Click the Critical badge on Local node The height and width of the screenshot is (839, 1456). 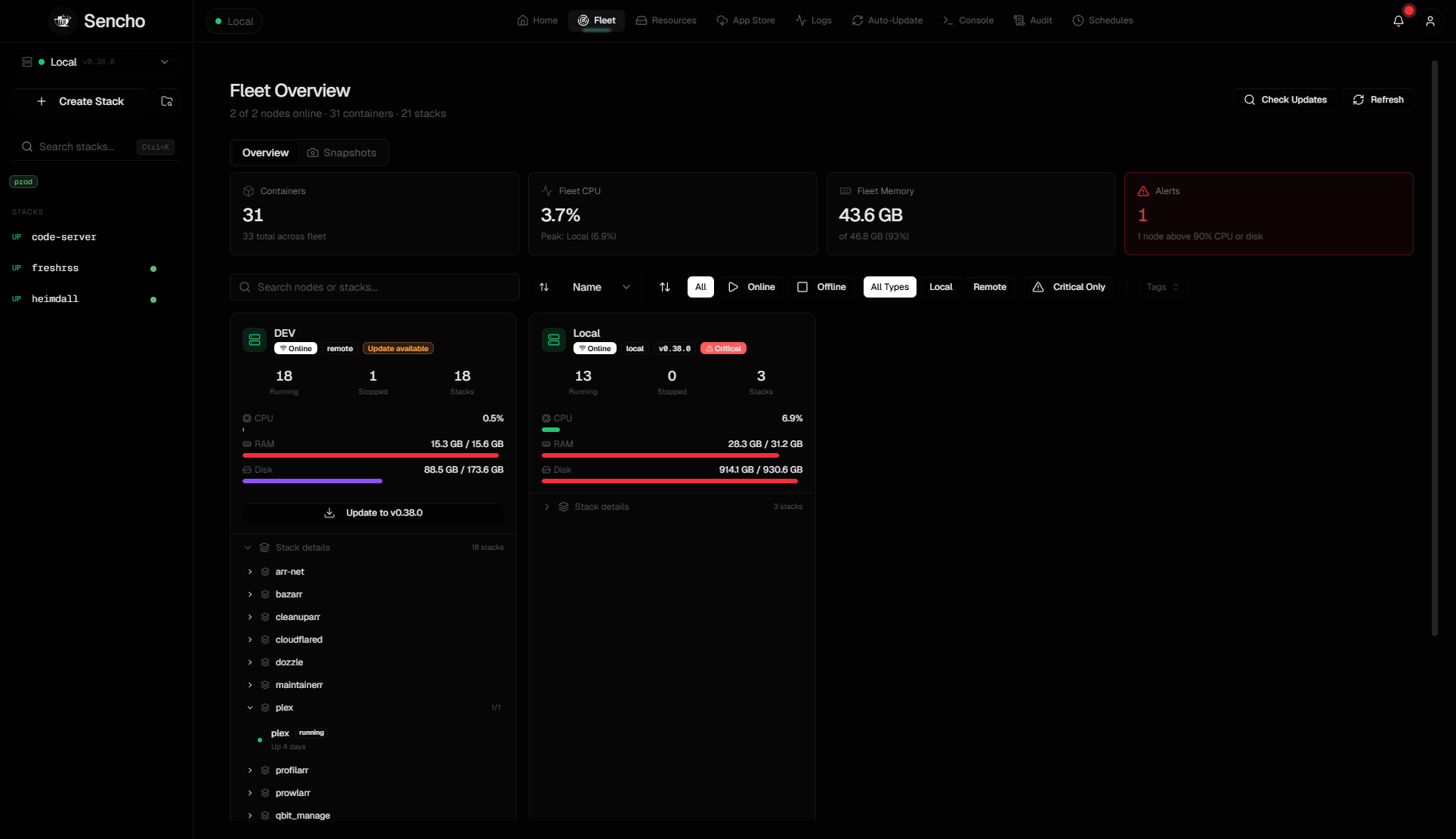click(x=723, y=348)
